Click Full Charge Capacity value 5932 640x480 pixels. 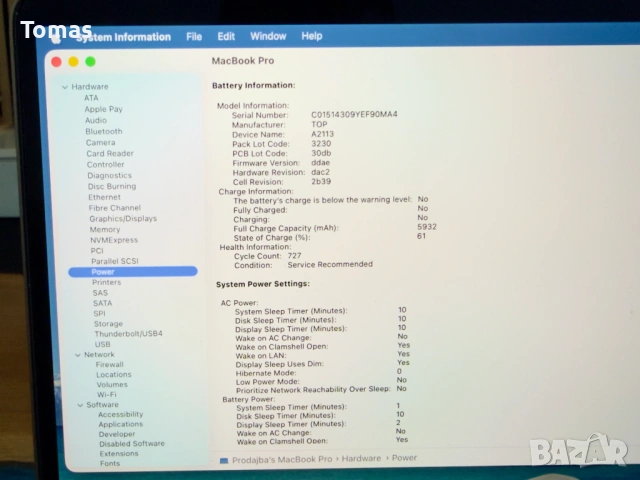point(427,227)
